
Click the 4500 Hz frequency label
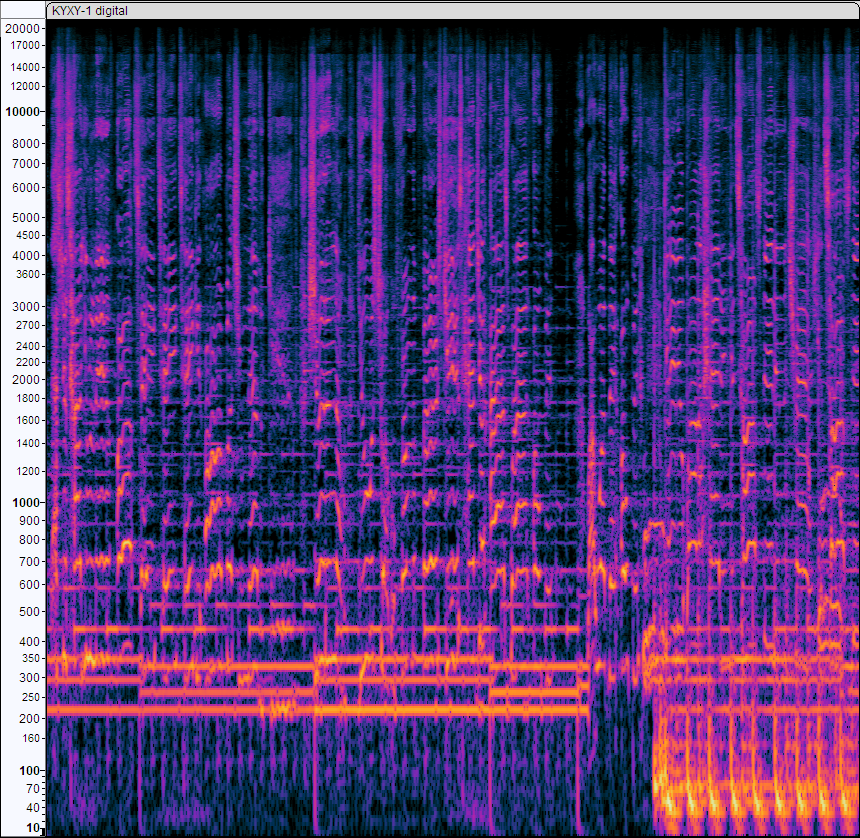tap(28, 235)
